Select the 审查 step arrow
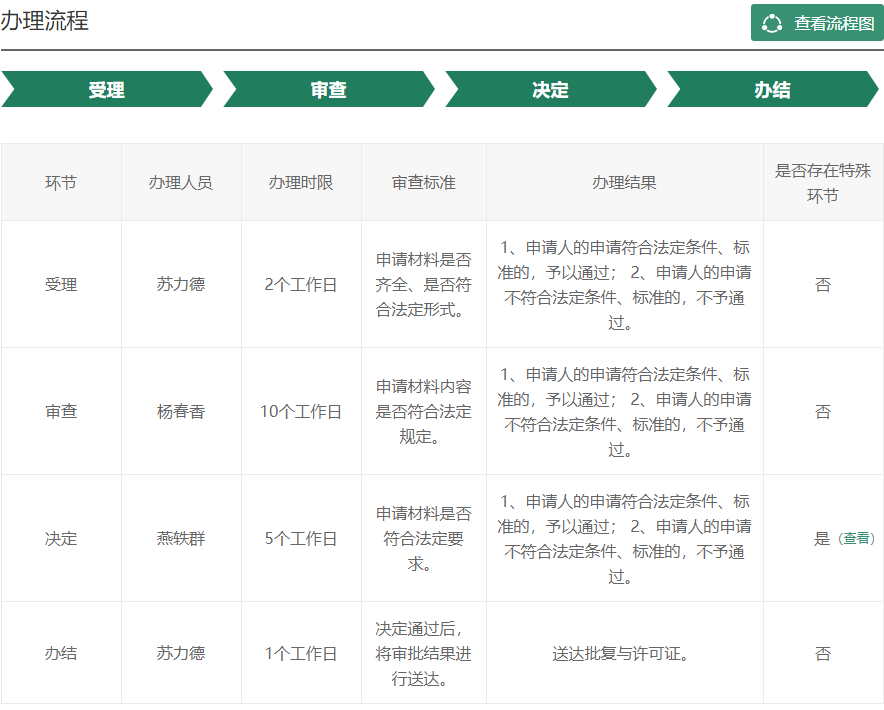884x710 pixels. click(x=328, y=90)
